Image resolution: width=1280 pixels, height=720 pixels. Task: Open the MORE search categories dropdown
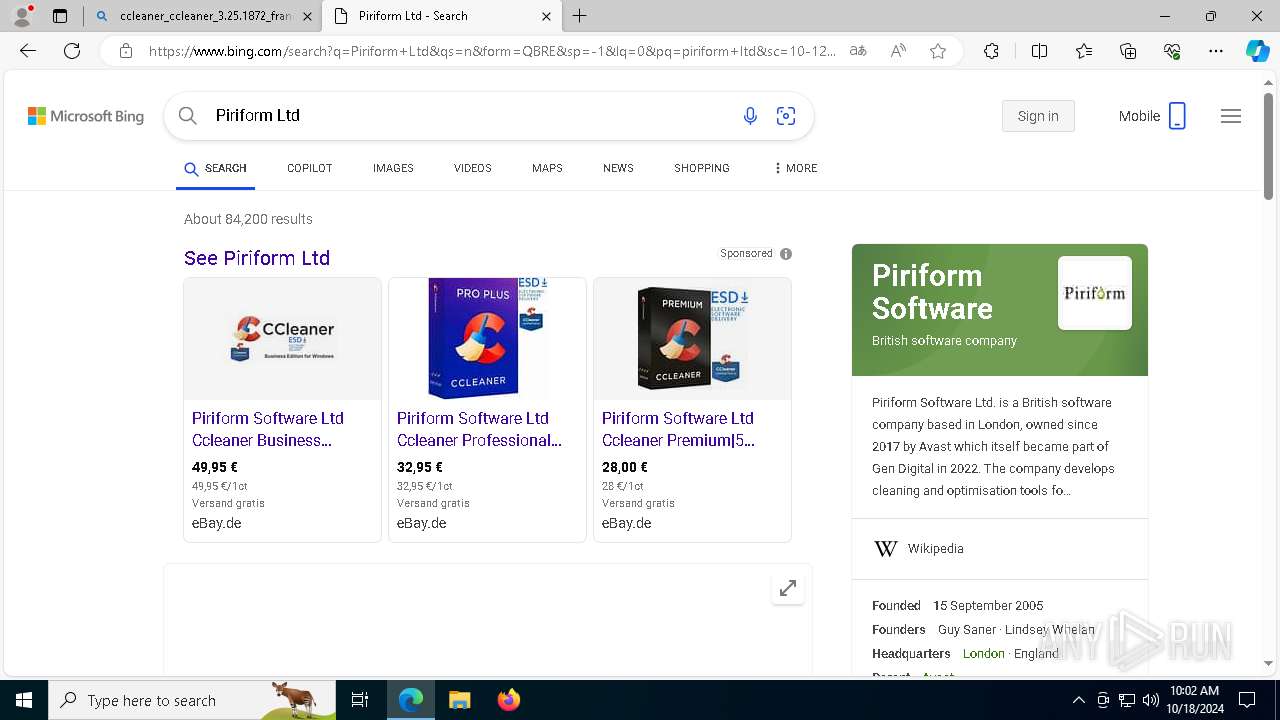(796, 168)
